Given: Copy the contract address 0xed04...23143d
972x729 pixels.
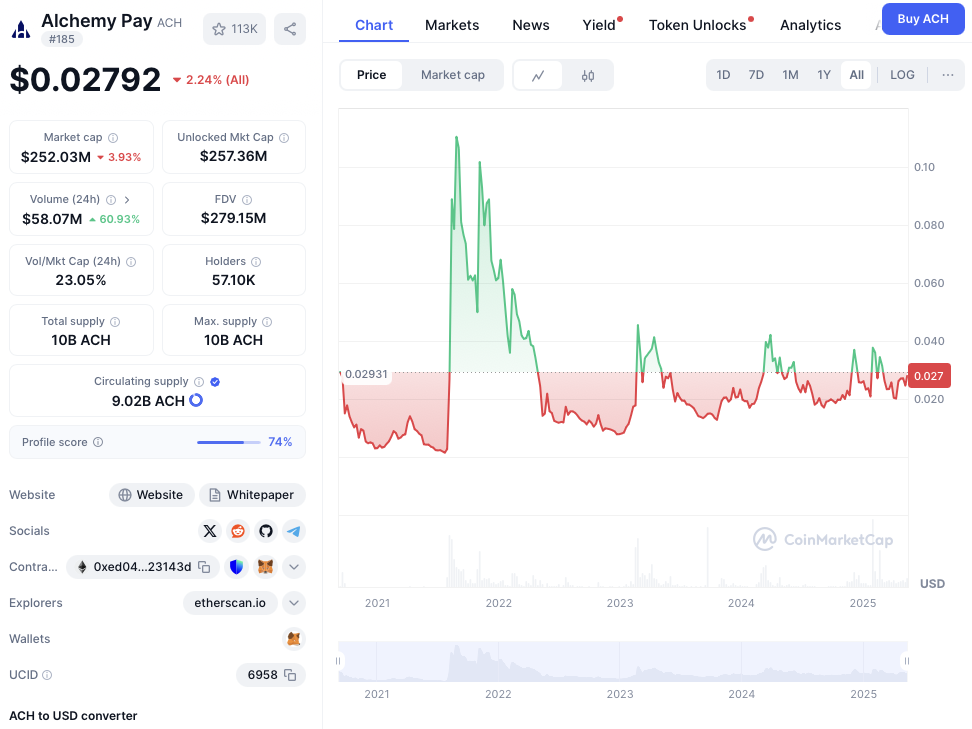Looking at the screenshot, I should click(x=204, y=567).
